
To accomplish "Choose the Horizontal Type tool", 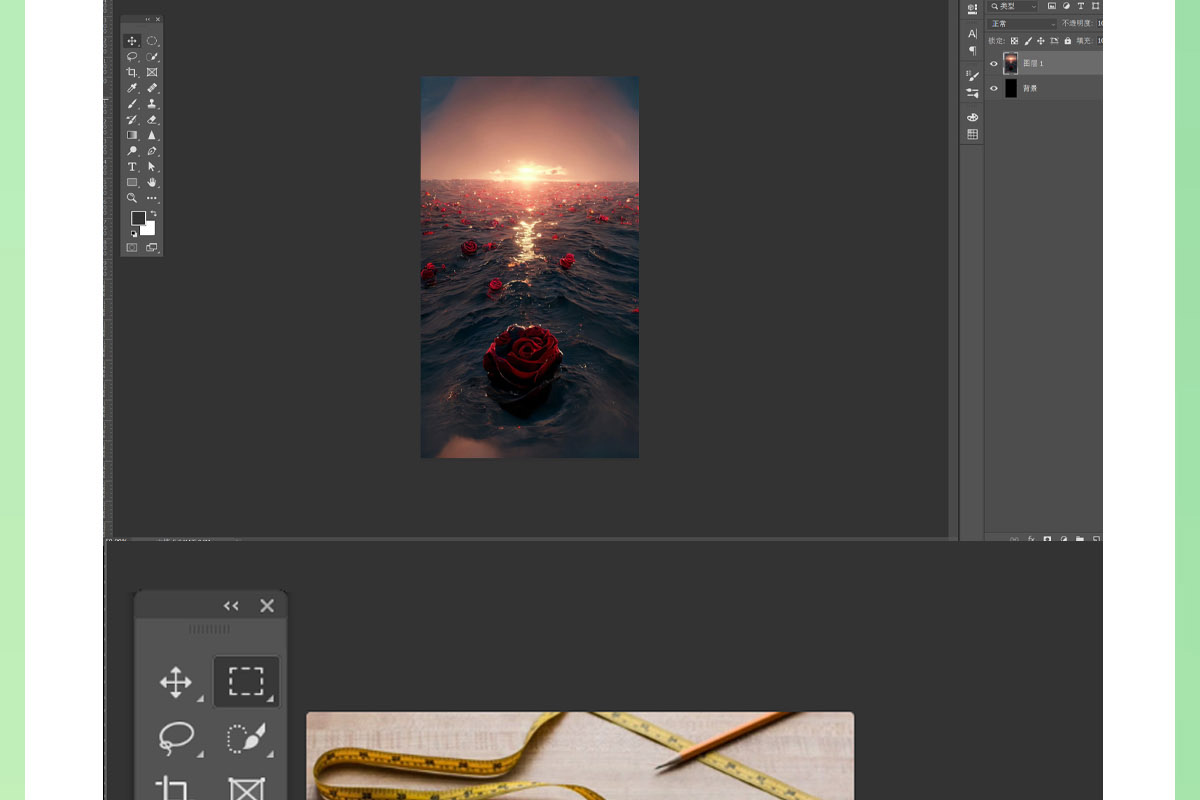I will (x=131, y=166).
